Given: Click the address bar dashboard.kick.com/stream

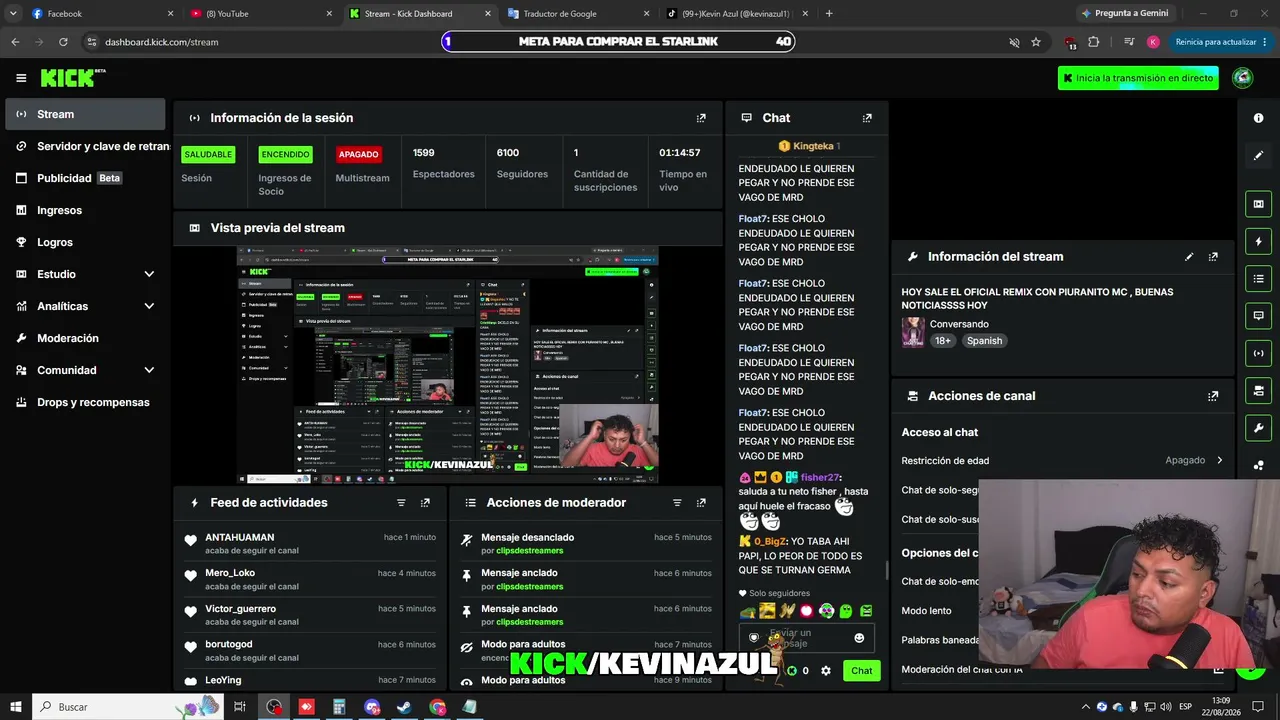Looking at the screenshot, I should pyautogui.click(x=161, y=42).
